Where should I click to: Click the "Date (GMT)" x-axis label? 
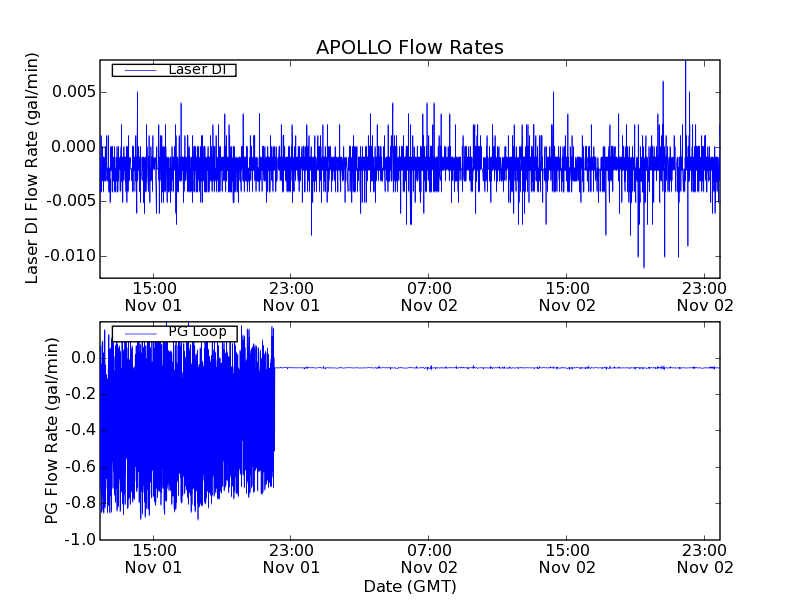pyautogui.click(x=410, y=586)
